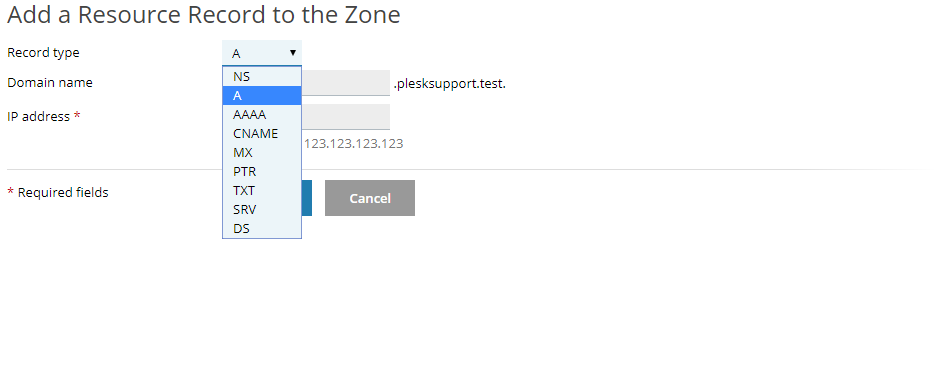Click the Add a Resource Record heading
The image size is (935, 390).
(x=203, y=15)
